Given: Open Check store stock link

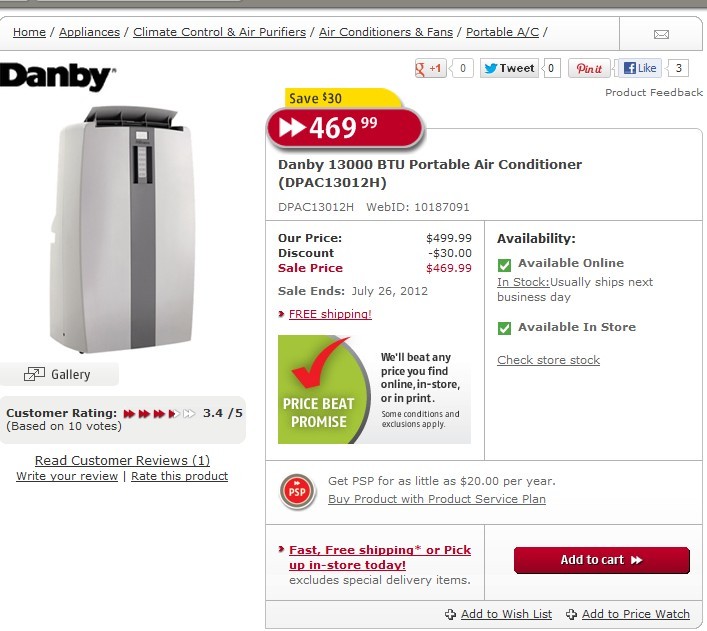Looking at the screenshot, I should [548, 360].
